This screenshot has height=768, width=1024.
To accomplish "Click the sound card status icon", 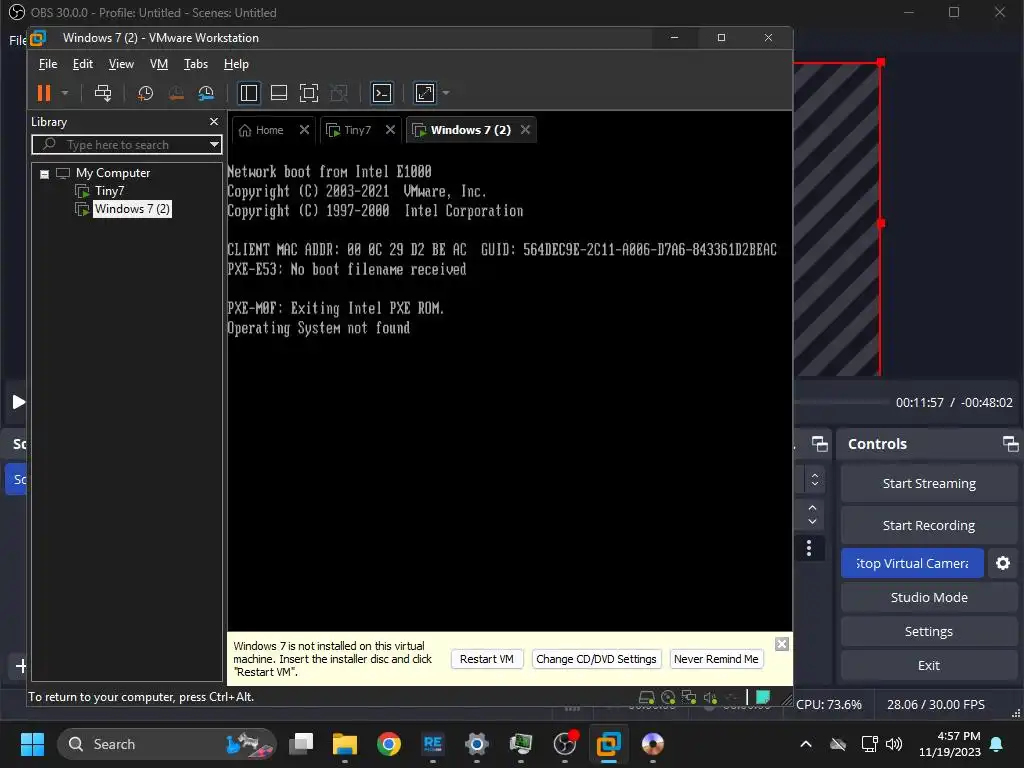I will (x=710, y=697).
